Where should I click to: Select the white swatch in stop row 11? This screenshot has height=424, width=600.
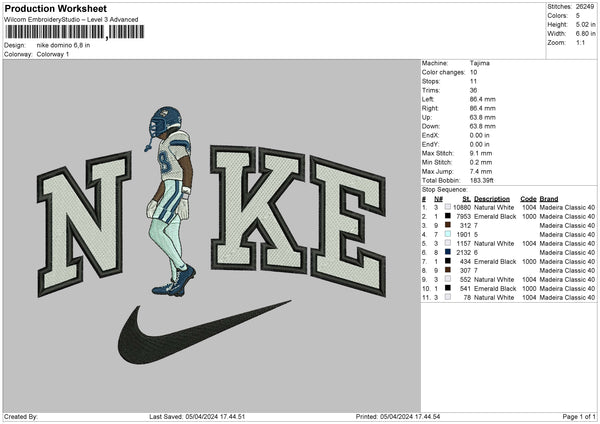coord(448,297)
